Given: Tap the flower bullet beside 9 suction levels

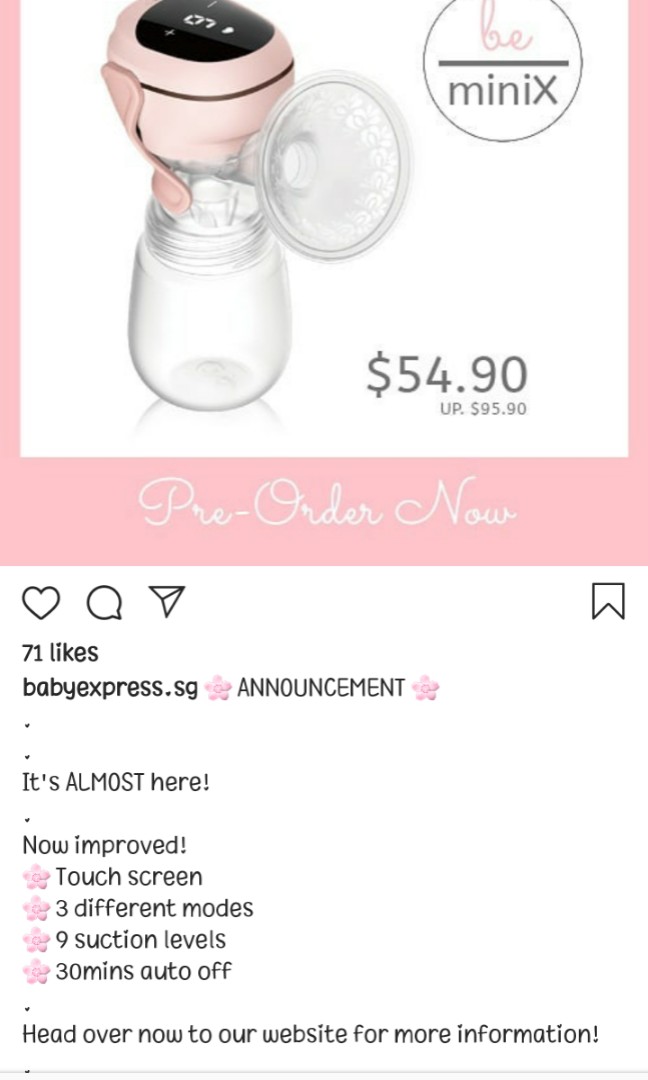Looking at the screenshot, I should 36,941.
